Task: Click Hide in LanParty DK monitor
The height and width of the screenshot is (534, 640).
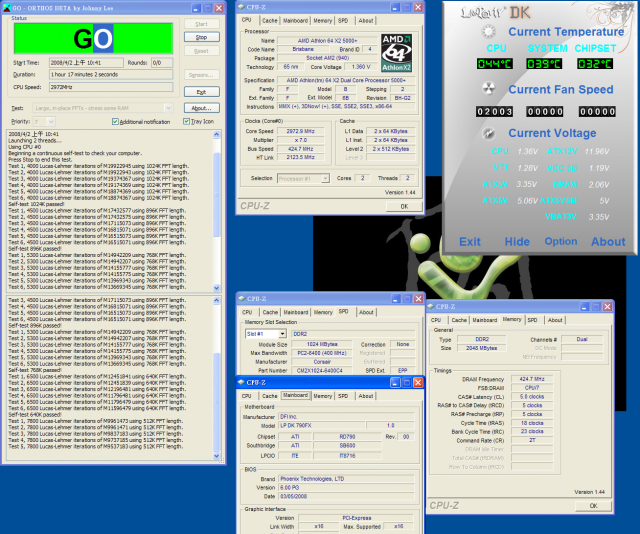Action: (x=517, y=242)
